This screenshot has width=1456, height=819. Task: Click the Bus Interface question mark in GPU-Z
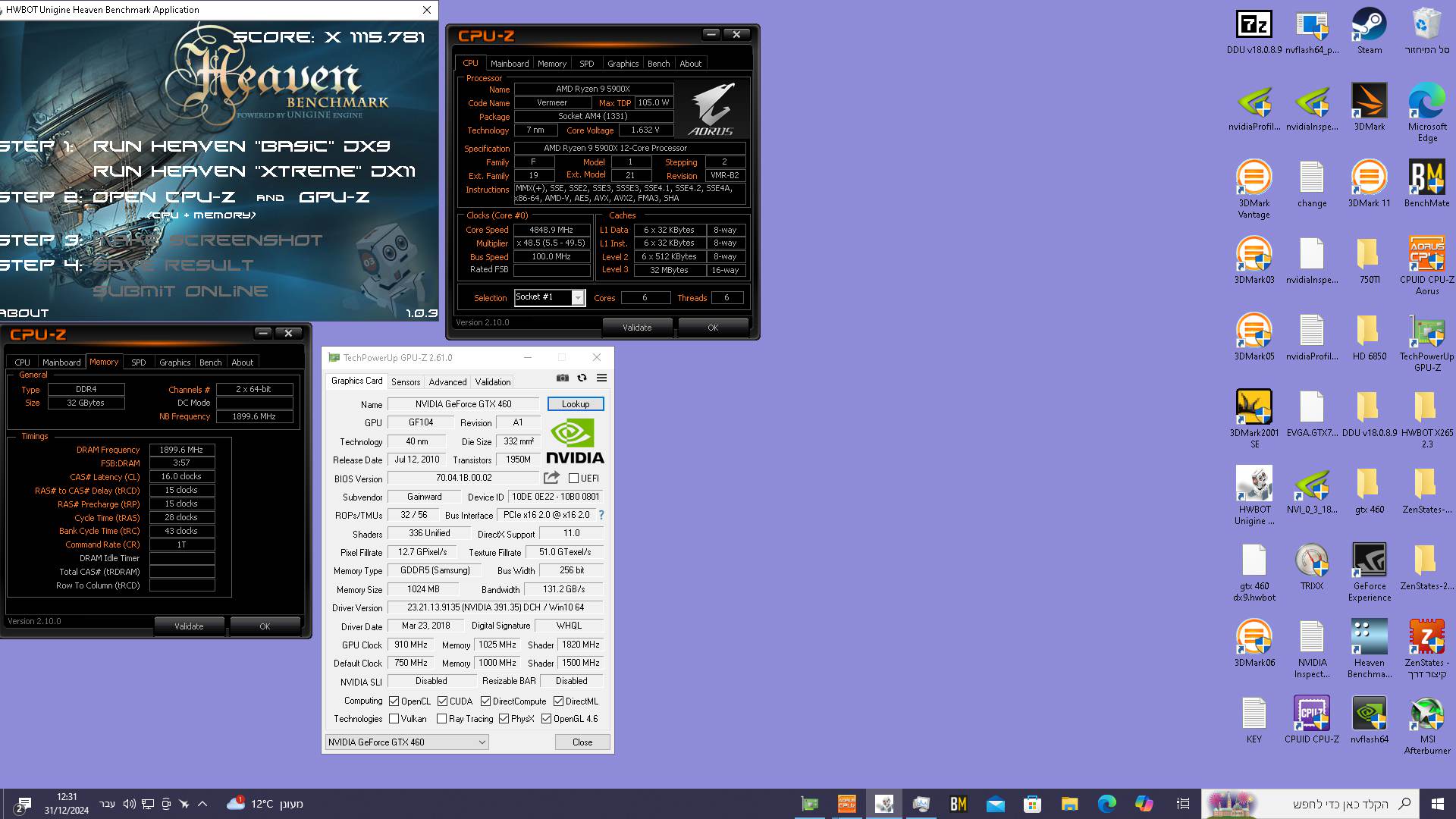coord(601,515)
